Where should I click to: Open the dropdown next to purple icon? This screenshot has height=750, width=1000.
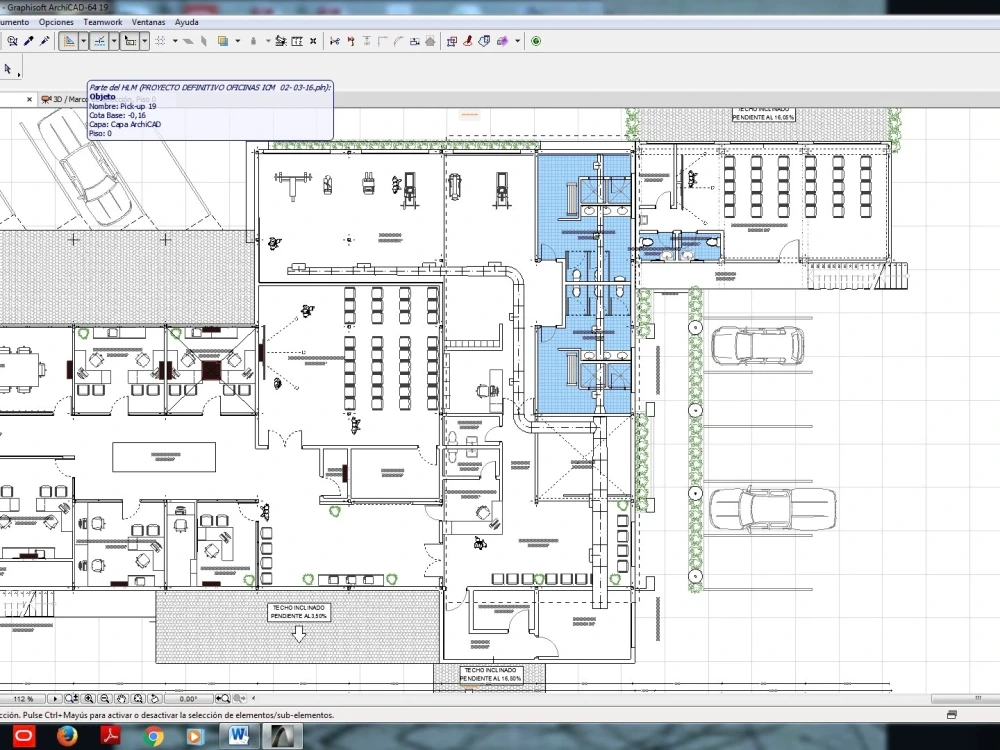pyautogui.click(x=517, y=41)
